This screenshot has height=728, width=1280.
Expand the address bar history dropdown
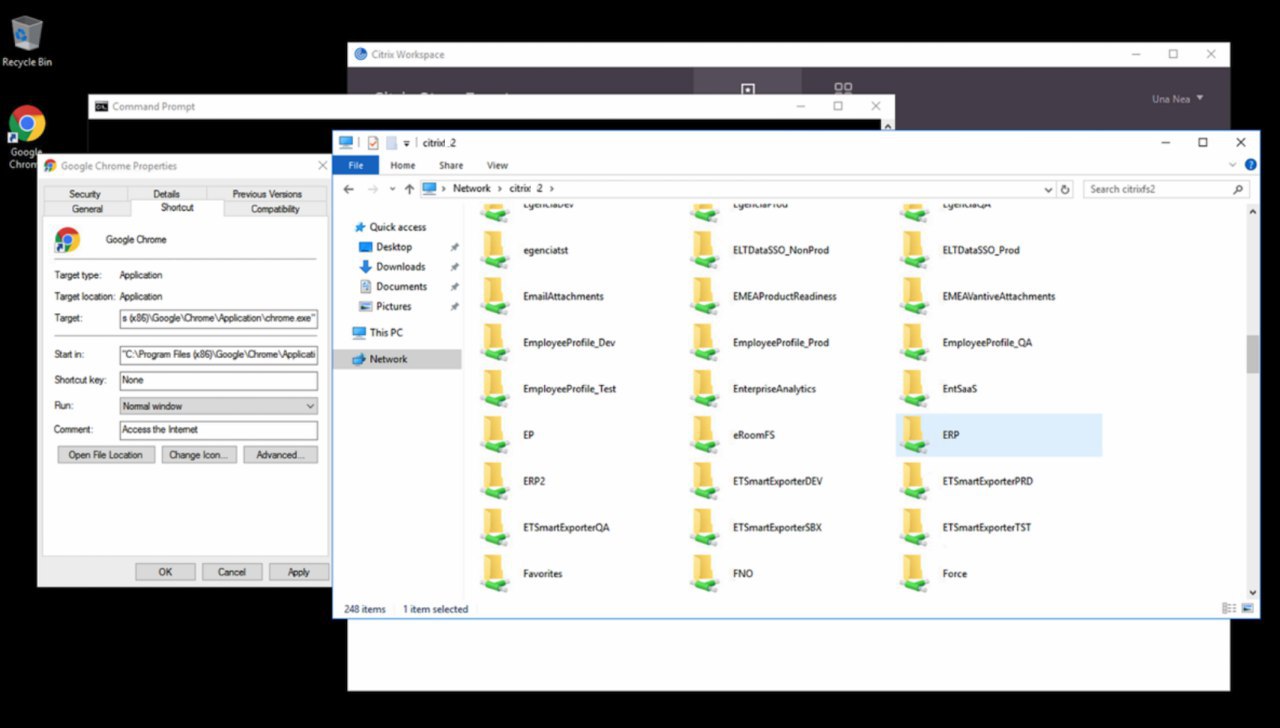point(1048,189)
